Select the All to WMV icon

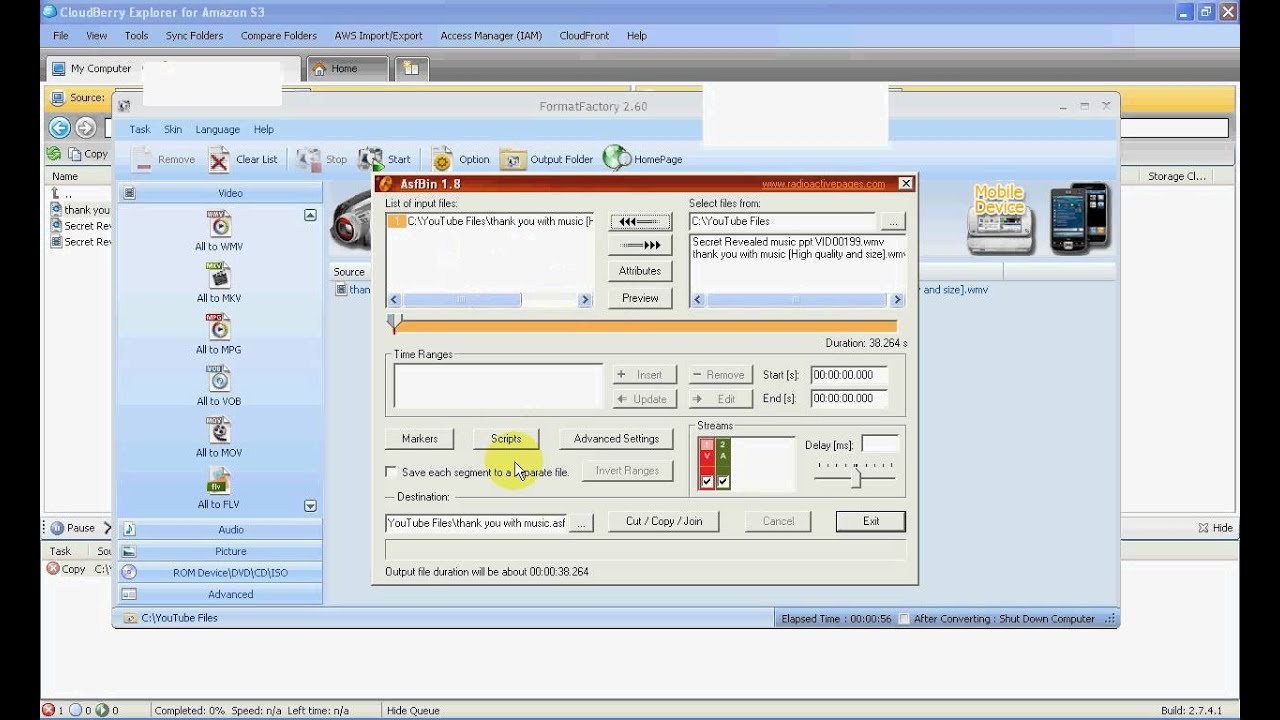click(219, 224)
